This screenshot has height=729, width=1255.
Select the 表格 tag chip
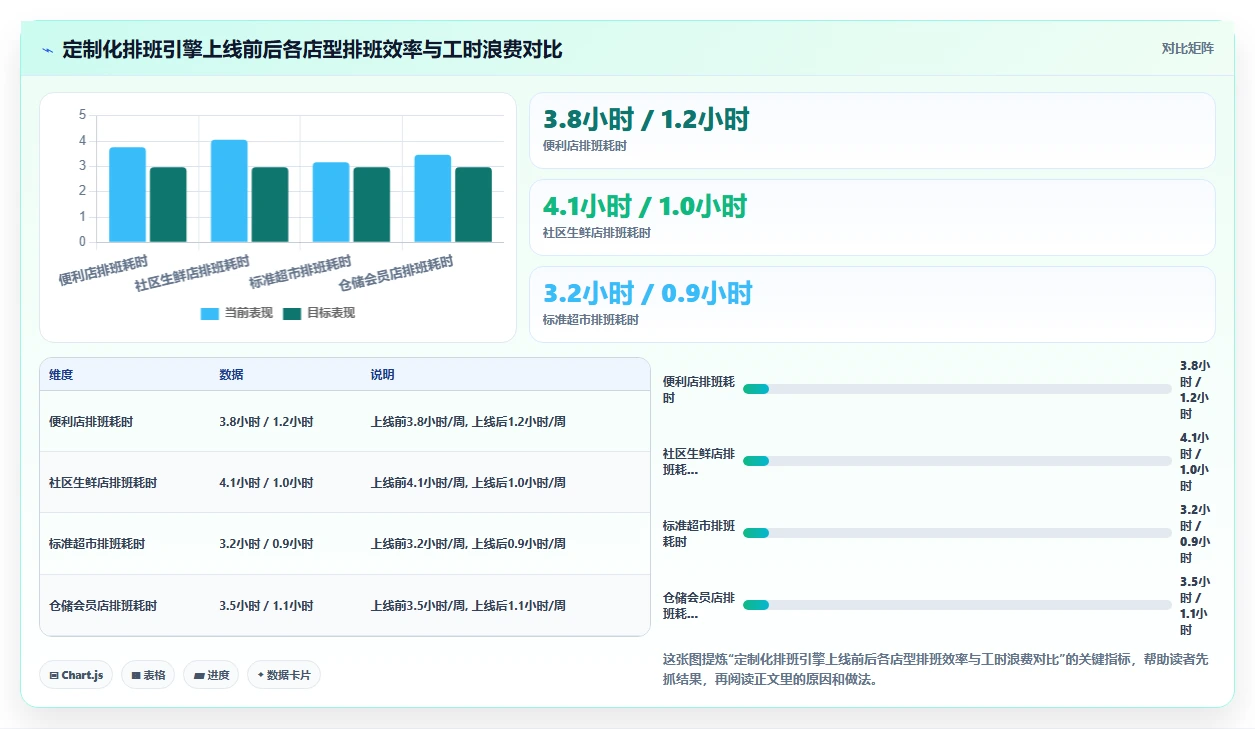(148, 675)
